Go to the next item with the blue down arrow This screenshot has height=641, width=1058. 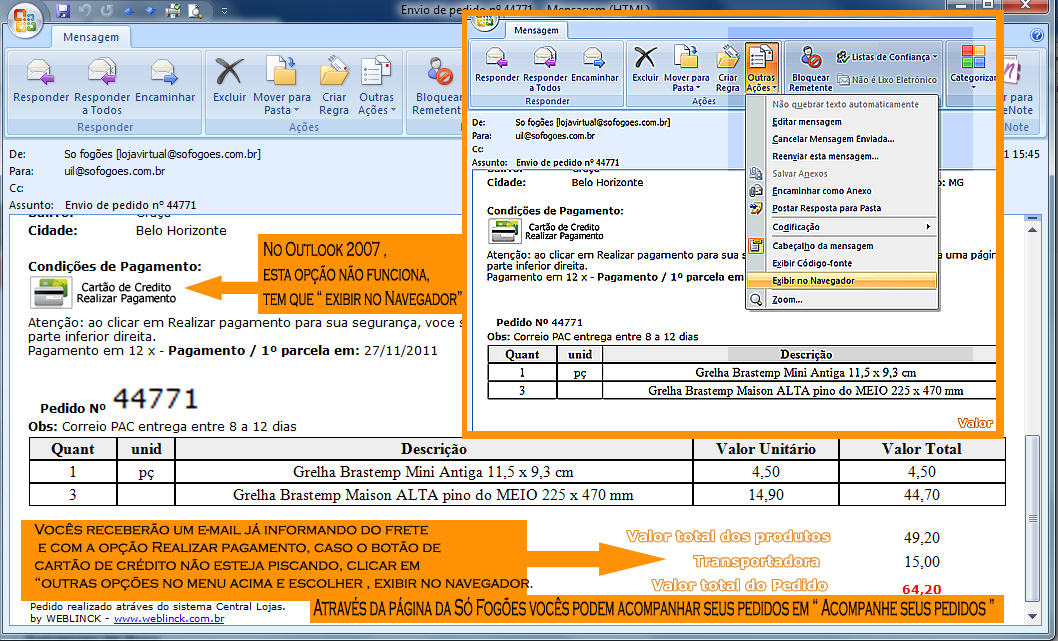pyautogui.click(x=150, y=11)
